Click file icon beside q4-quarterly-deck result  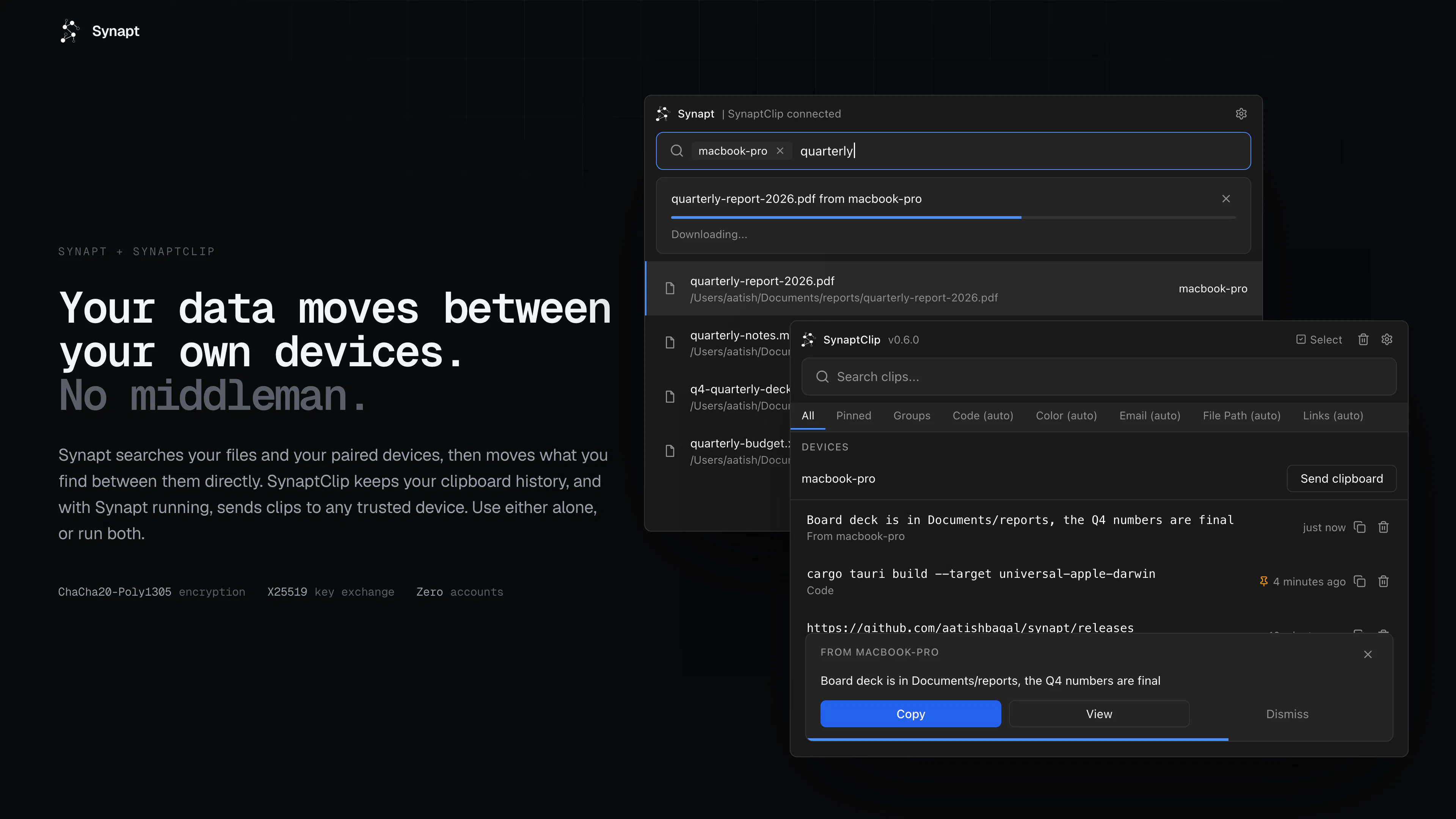(670, 397)
